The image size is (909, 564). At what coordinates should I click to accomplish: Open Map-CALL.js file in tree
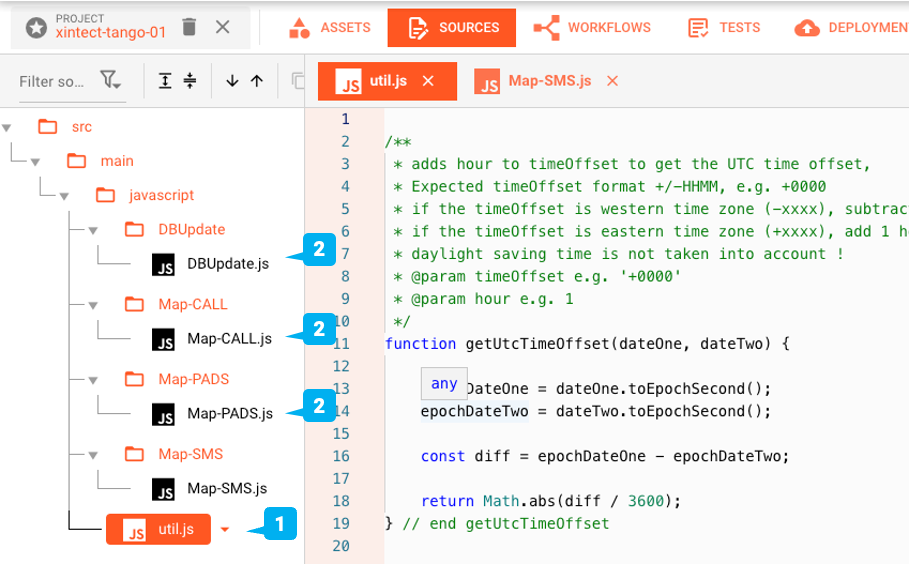(228, 339)
